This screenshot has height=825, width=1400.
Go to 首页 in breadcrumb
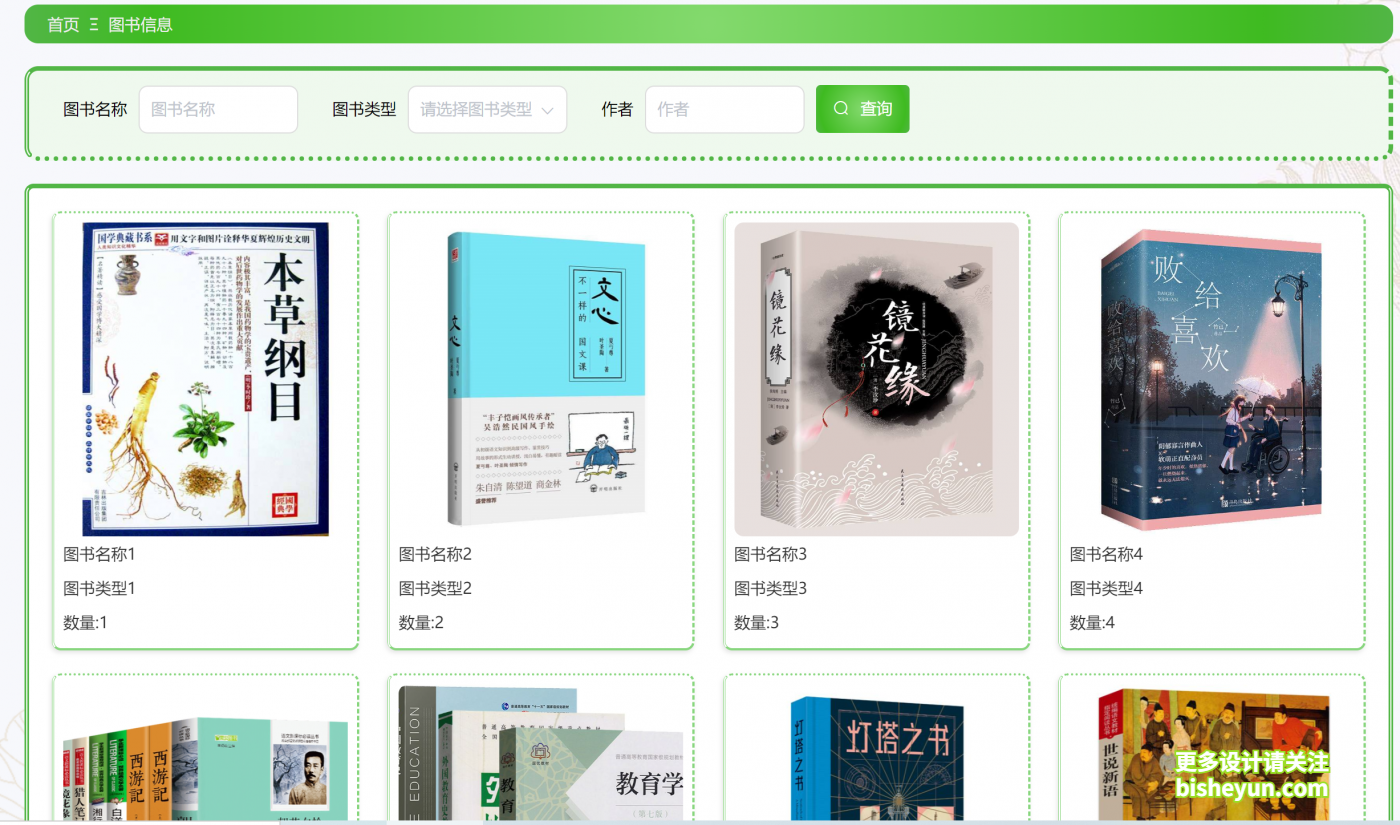click(x=63, y=24)
